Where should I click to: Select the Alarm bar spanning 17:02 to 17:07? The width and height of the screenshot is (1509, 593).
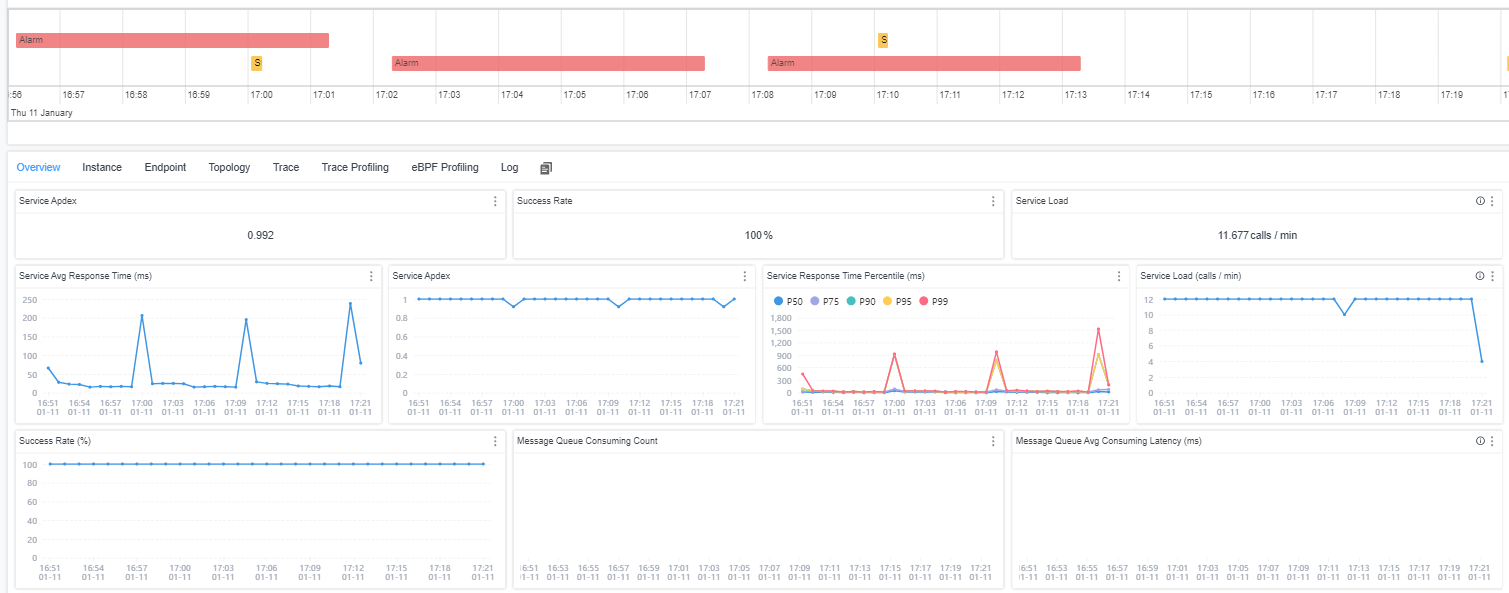(548, 63)
